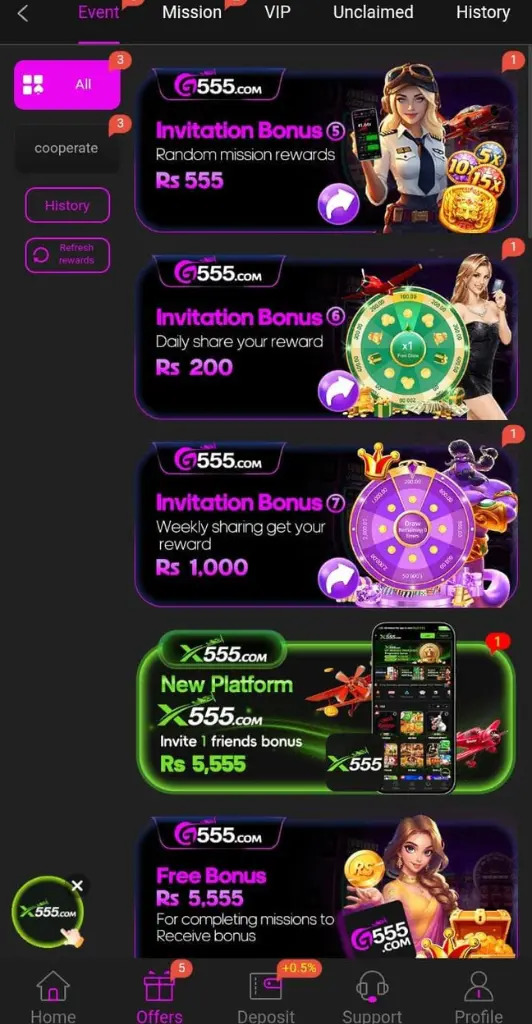The width and height of the screenshot is (532, 1024).
Task: Tap share arrow on Invitation Bonus 5
Action: click(338, 204)
